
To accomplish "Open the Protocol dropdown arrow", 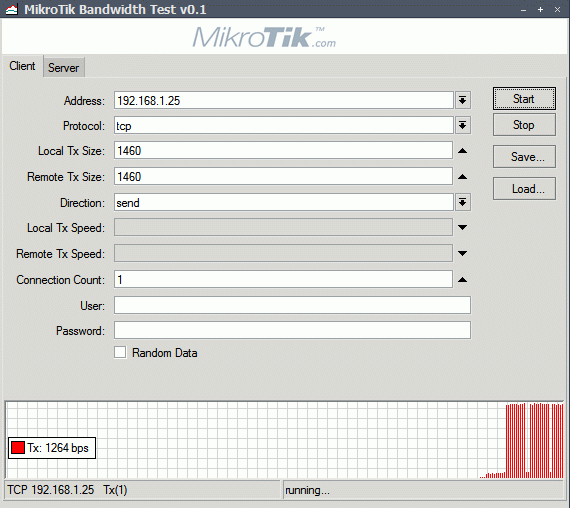I will click(462, 126).
